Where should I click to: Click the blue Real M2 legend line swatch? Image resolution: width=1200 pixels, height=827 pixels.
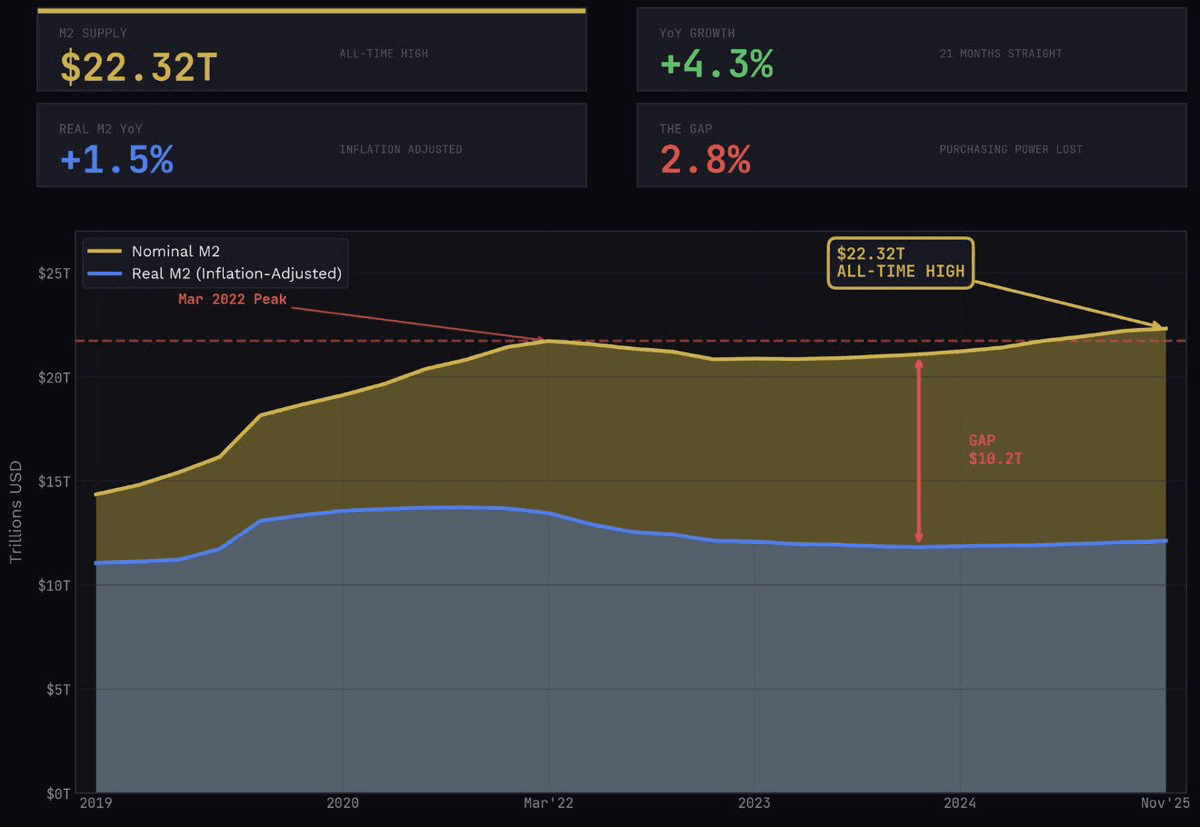[105, 273]
